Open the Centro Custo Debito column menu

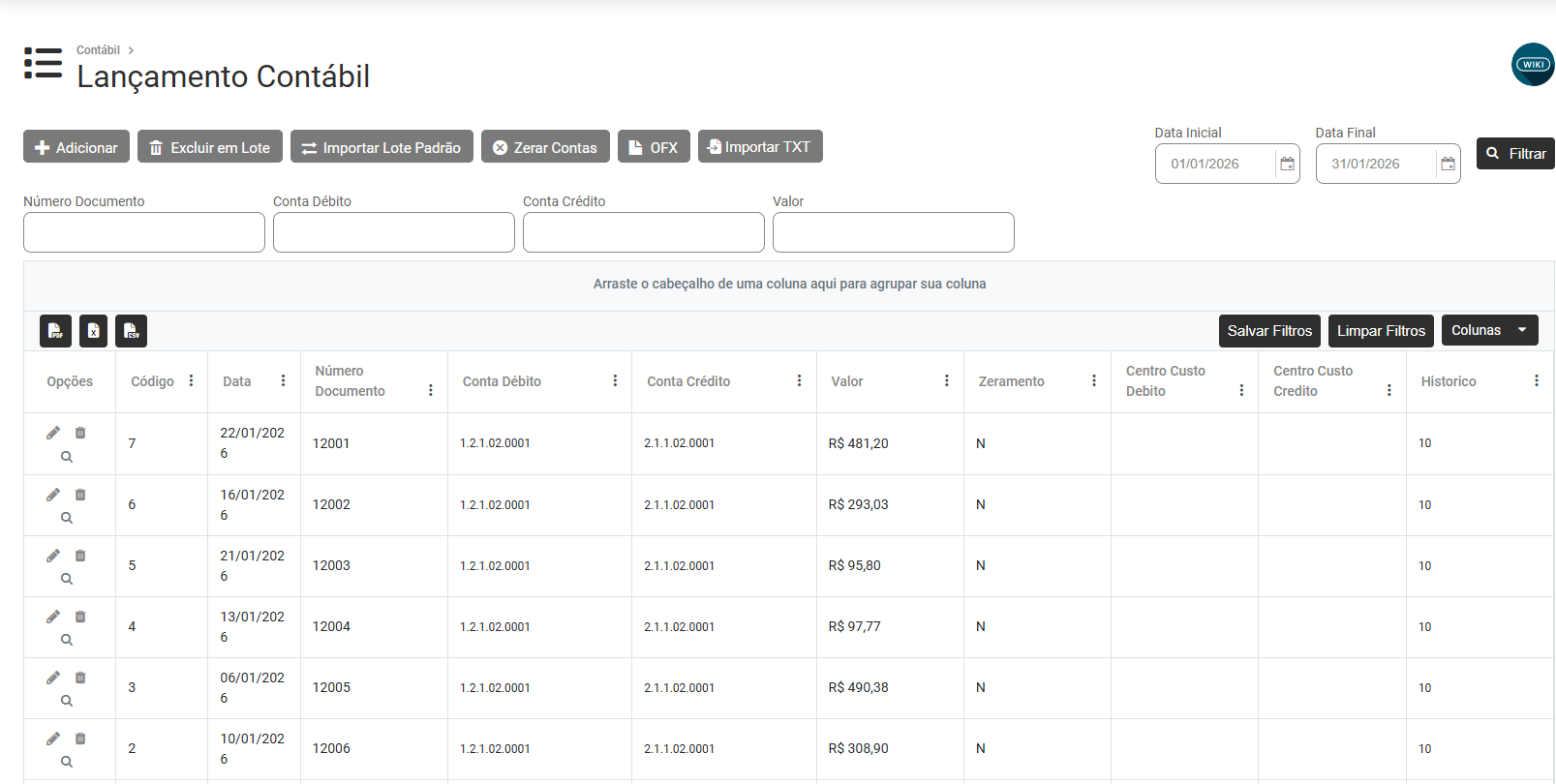(x=1241, y=390)
